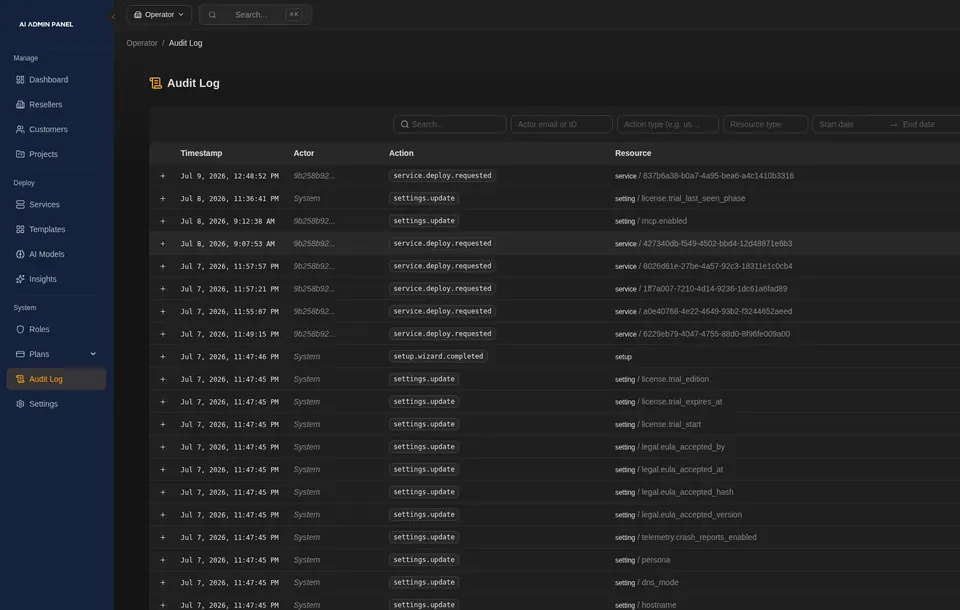Viewport: 960px width, 610px height.
Task: Open the Customers section
Action: click(56, 129)
